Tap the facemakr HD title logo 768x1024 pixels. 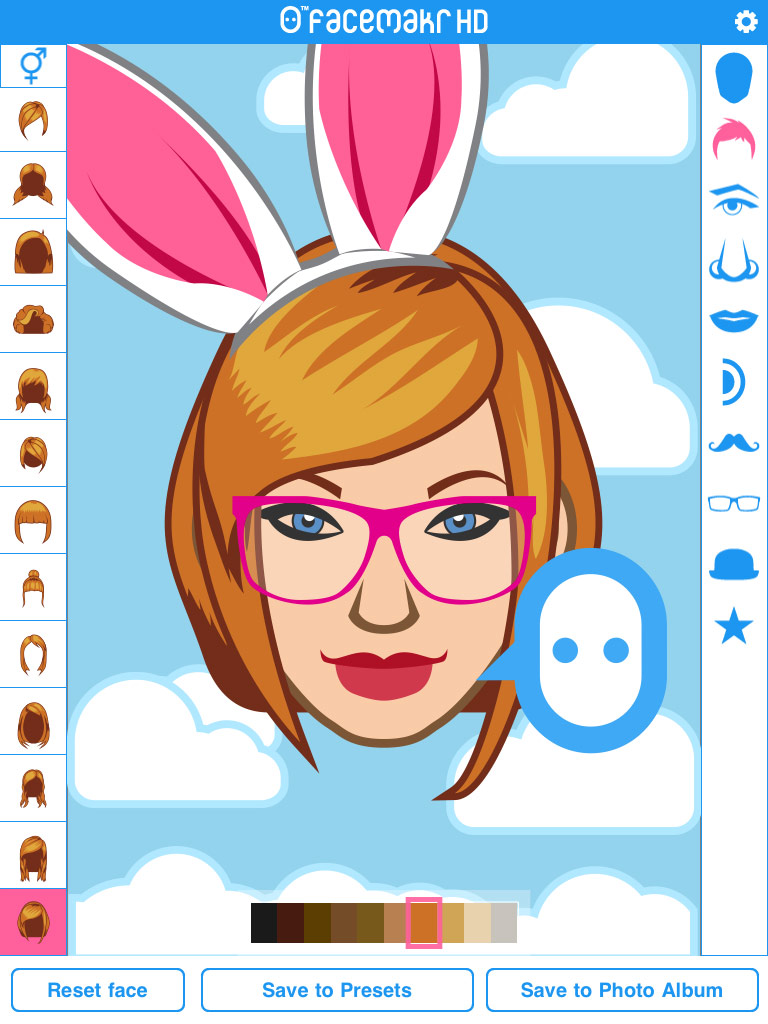point(384,21)
